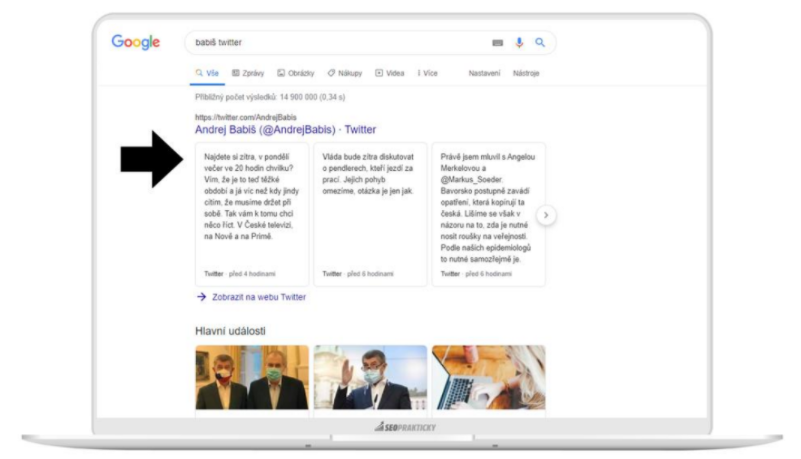
Task: Click 'Zobrazit na webu Twitter' link
Action: [259, 297]
